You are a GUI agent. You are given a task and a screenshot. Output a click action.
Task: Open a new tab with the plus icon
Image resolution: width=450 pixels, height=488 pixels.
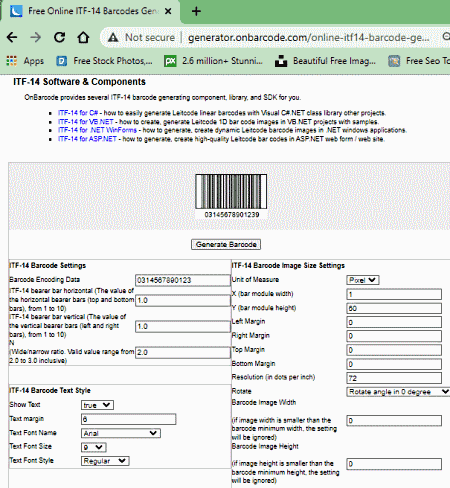[196, 11]
